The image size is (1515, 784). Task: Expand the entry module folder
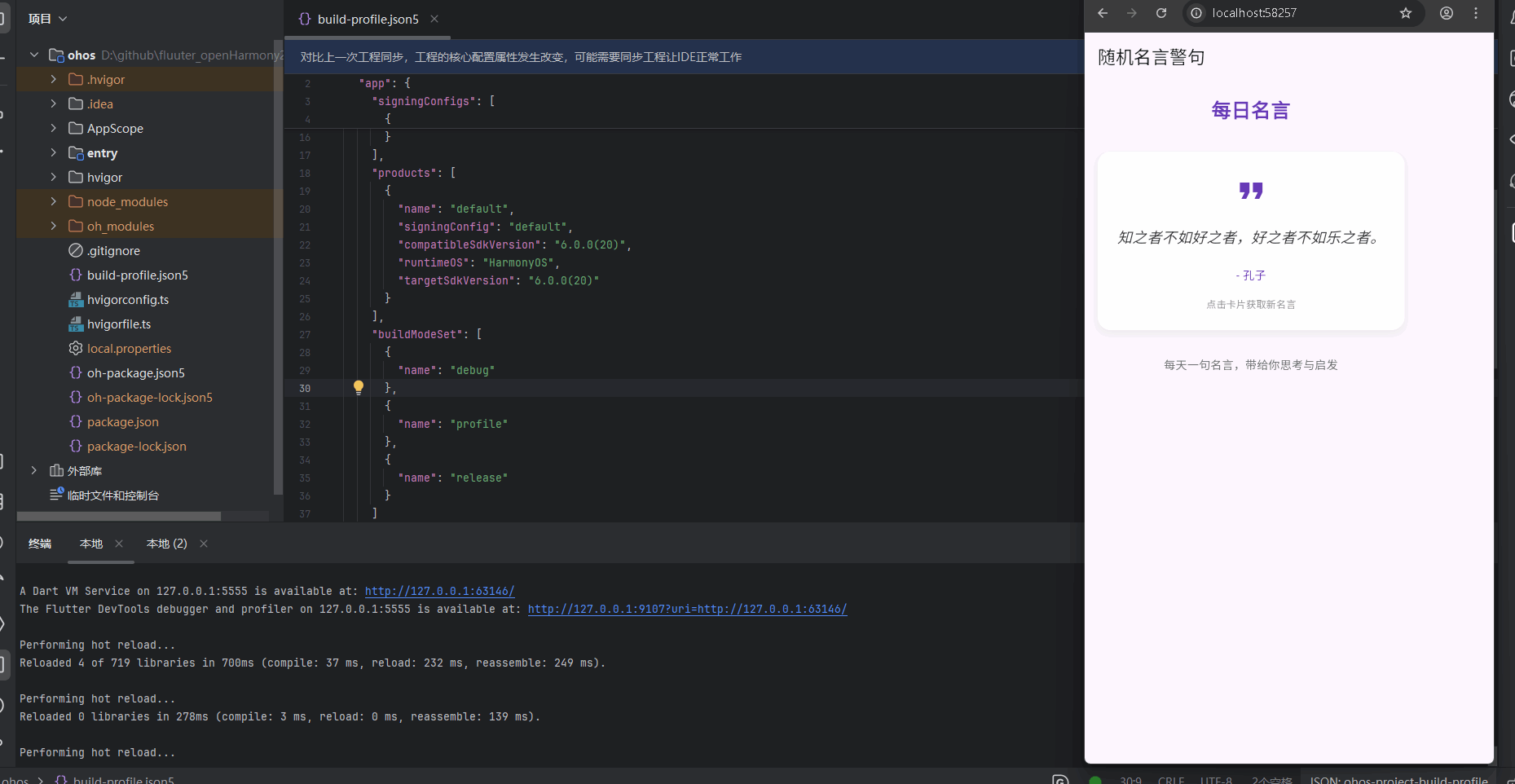tap(53, 152)
